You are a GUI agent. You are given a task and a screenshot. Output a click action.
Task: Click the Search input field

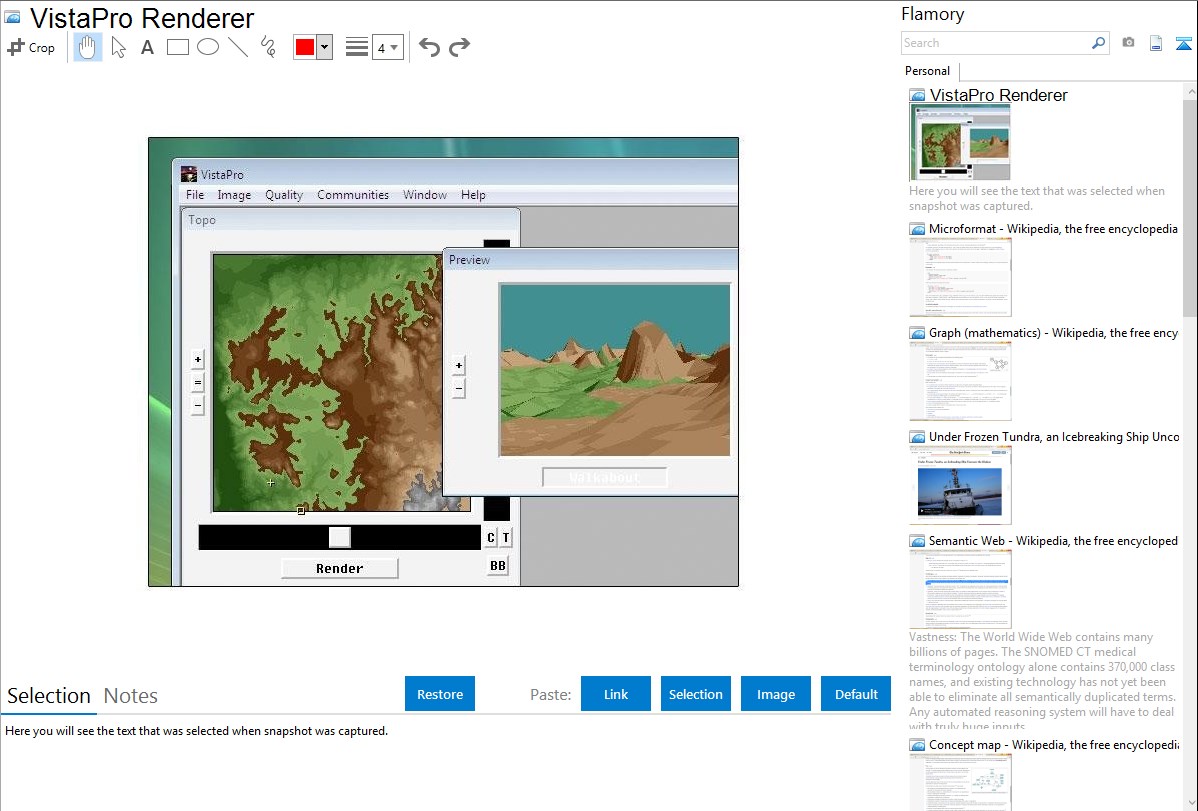(996, 43)
